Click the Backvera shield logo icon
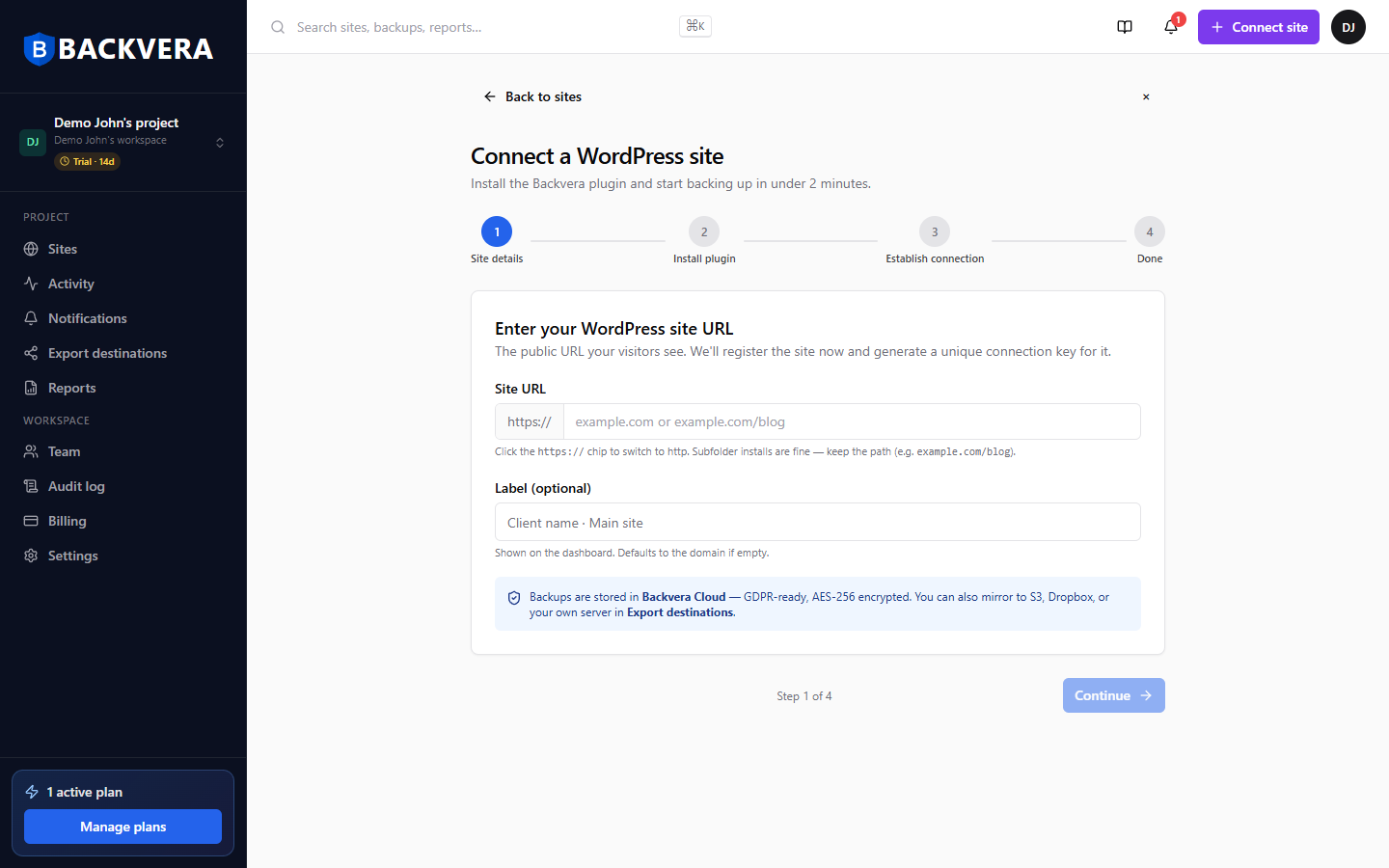The height and width of the screenshot is (868, 1389). 39,48
